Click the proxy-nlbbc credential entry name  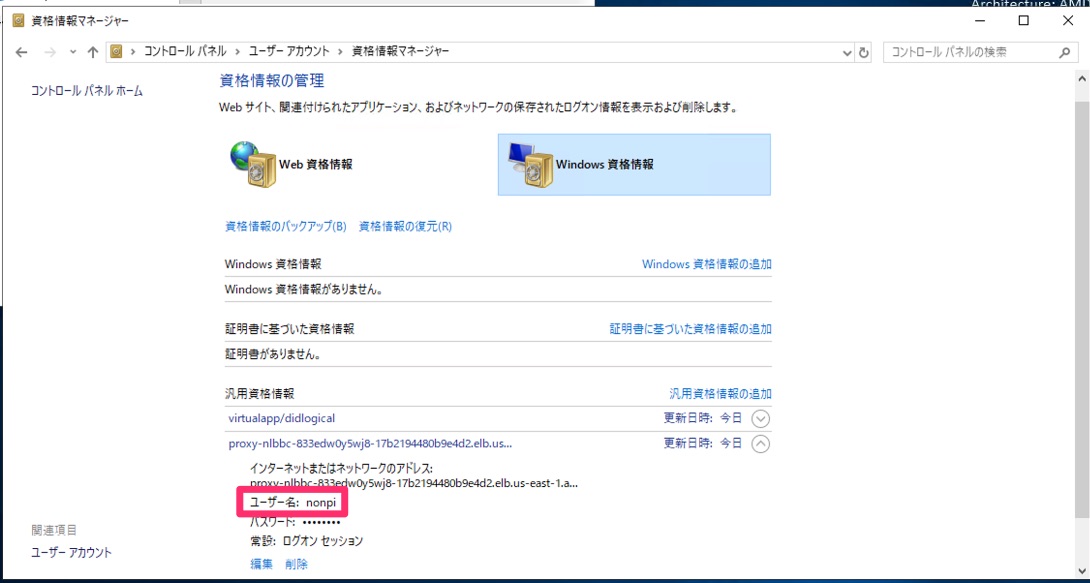[x=371, y=443]
